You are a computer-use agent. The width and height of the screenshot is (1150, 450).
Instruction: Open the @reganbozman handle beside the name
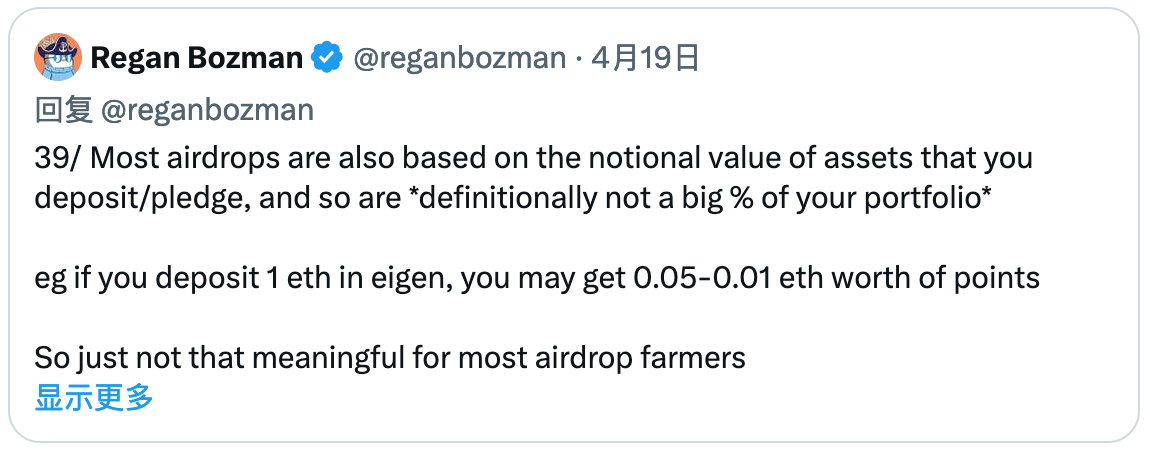[x=459, y=59]
